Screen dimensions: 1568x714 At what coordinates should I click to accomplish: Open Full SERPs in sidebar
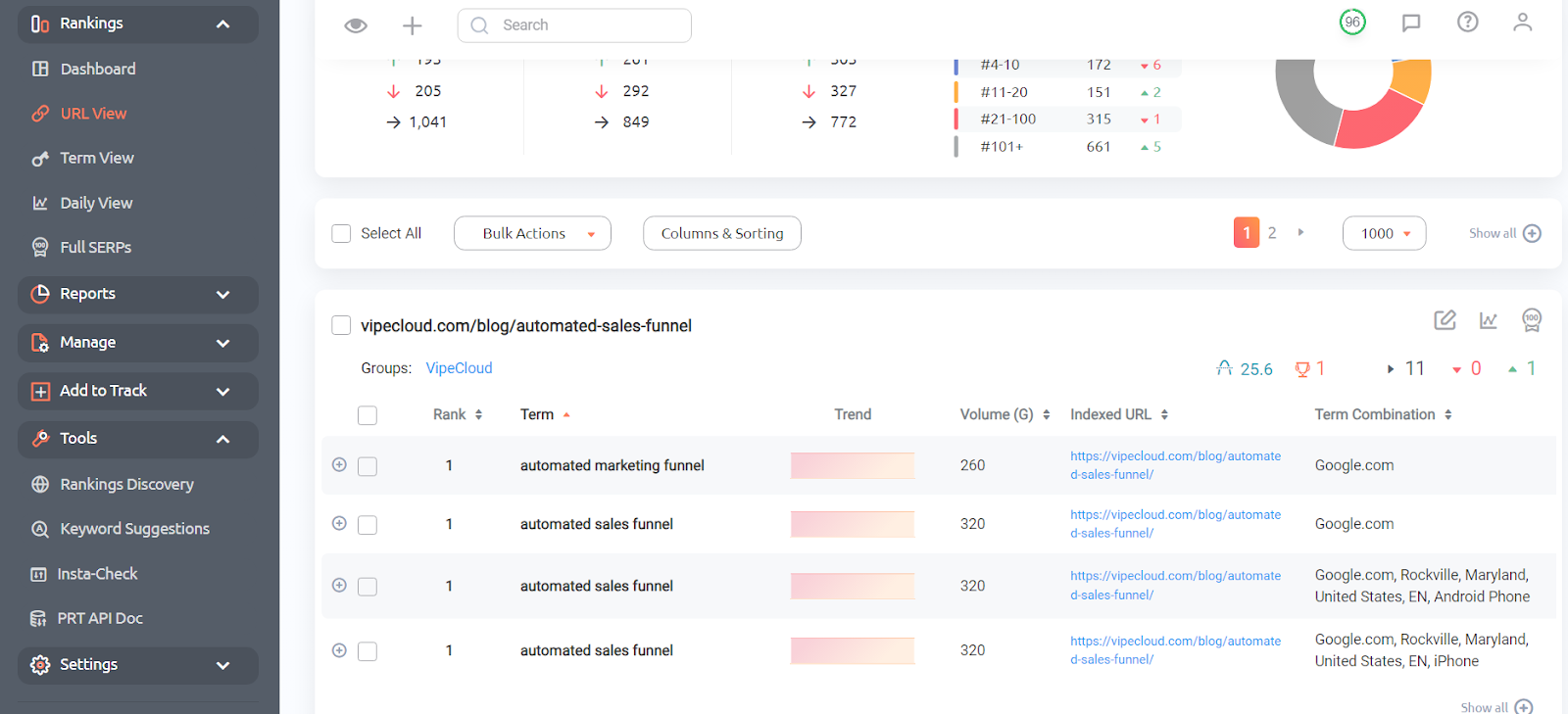(x=95, y=247)
